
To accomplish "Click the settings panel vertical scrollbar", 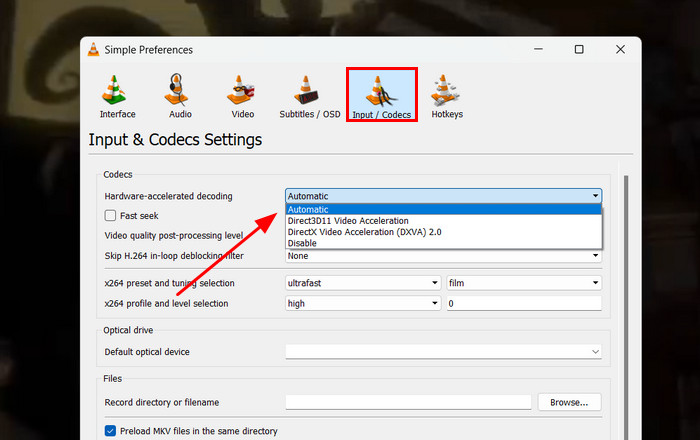I will (626, 307).
